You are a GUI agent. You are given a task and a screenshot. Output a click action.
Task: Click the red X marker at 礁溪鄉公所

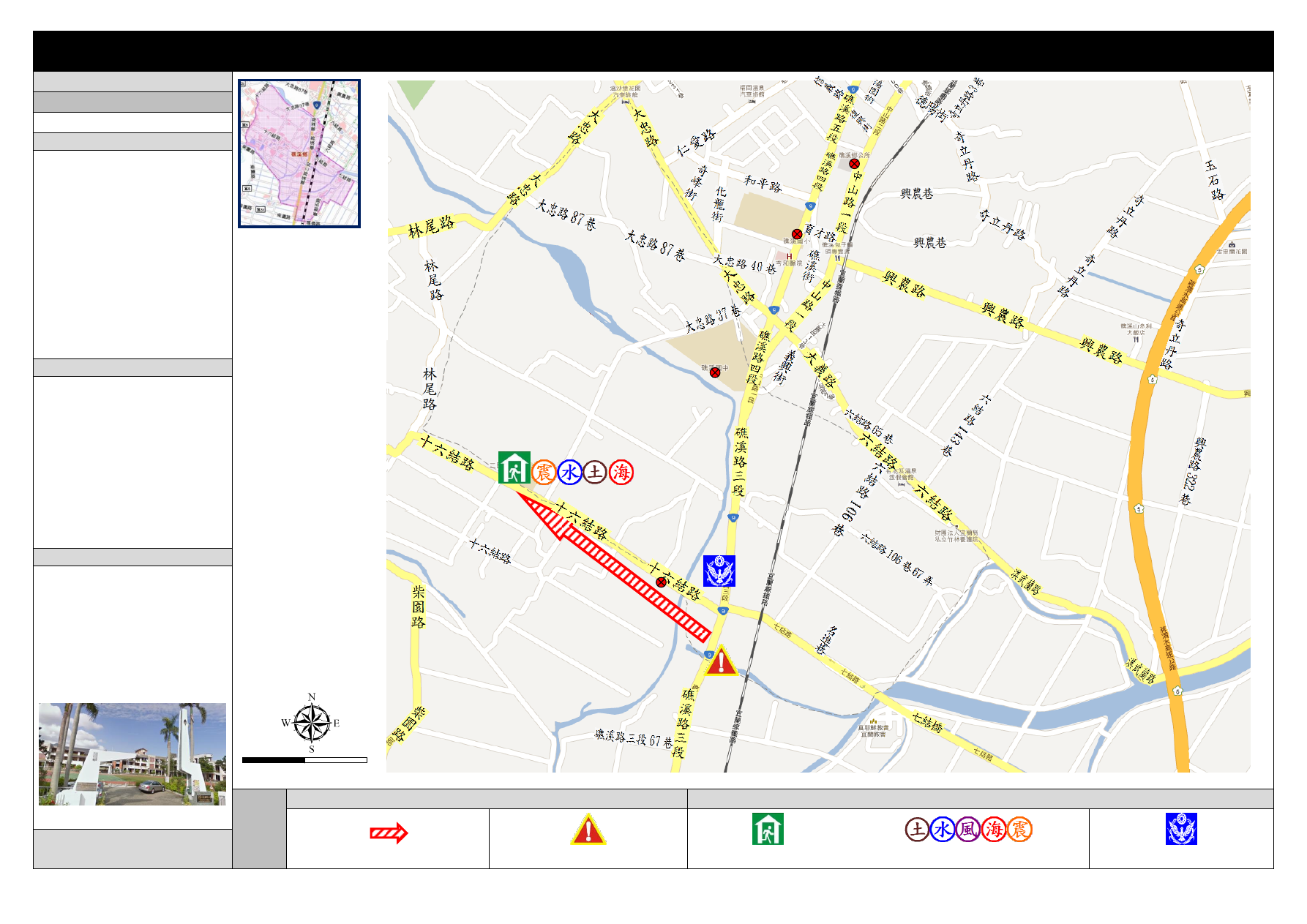coord(854,164)
